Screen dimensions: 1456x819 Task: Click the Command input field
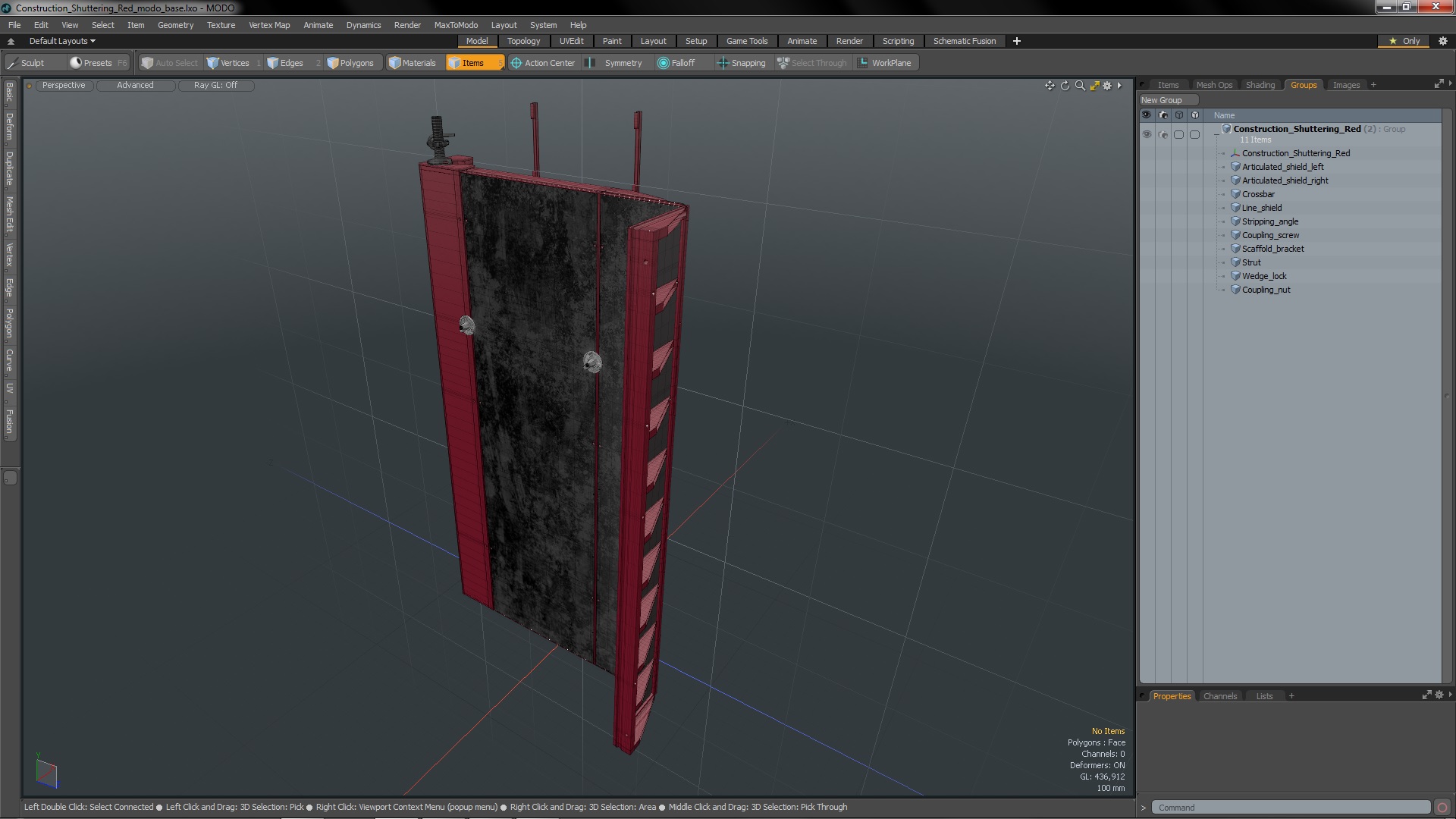(1291, 807)
